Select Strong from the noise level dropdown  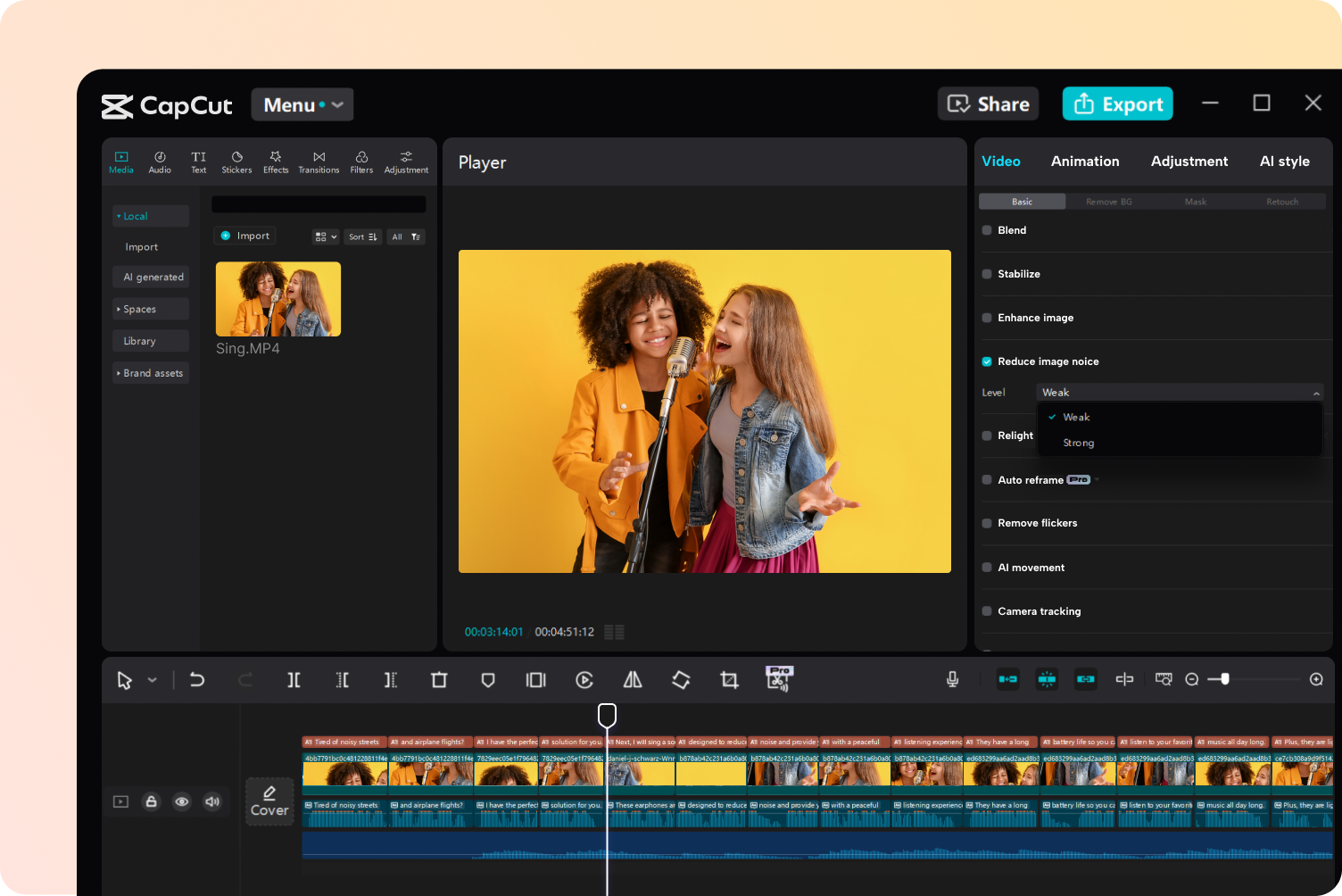[x=1078, y=443]
